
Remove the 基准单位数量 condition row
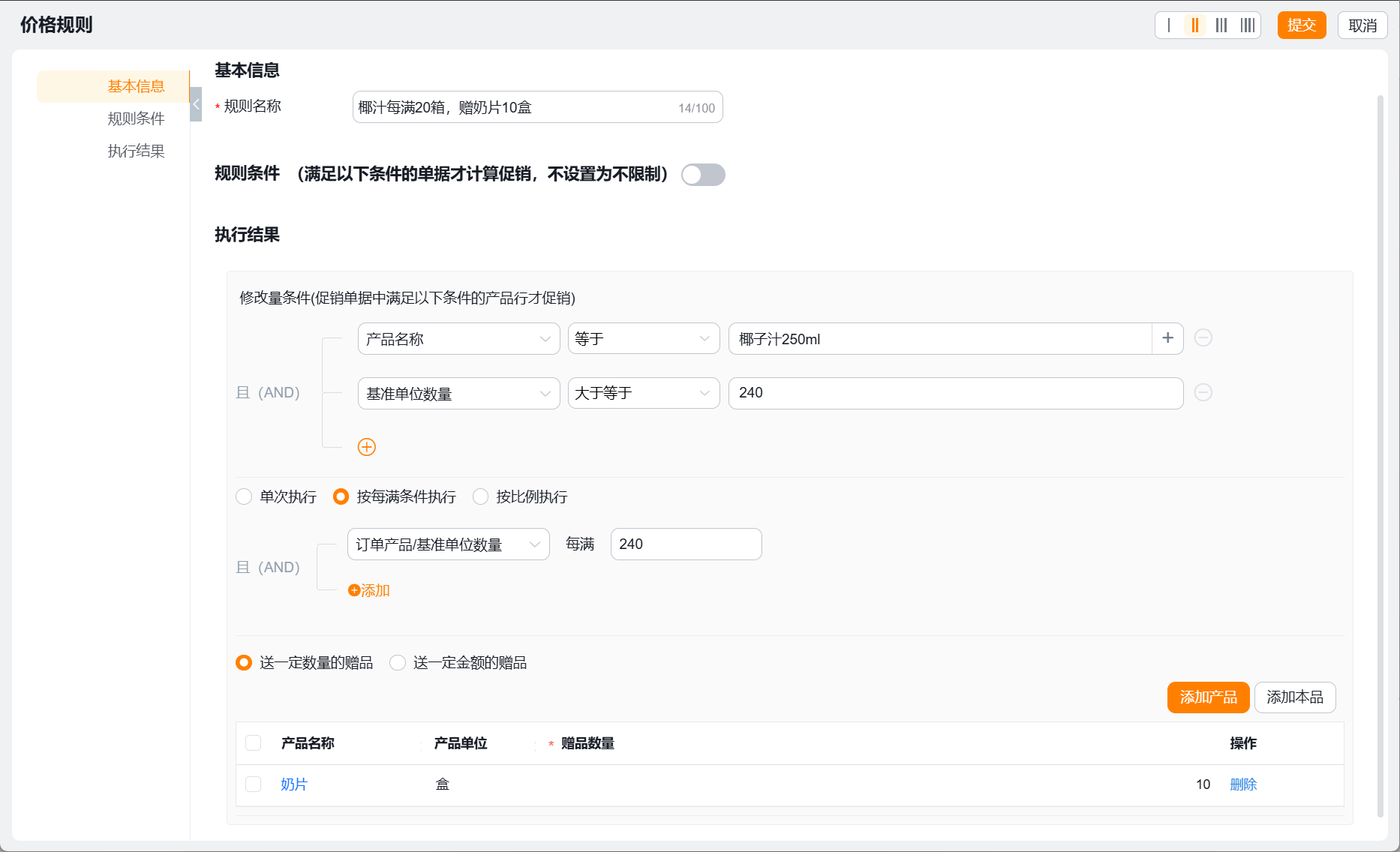pos(1203,393)
